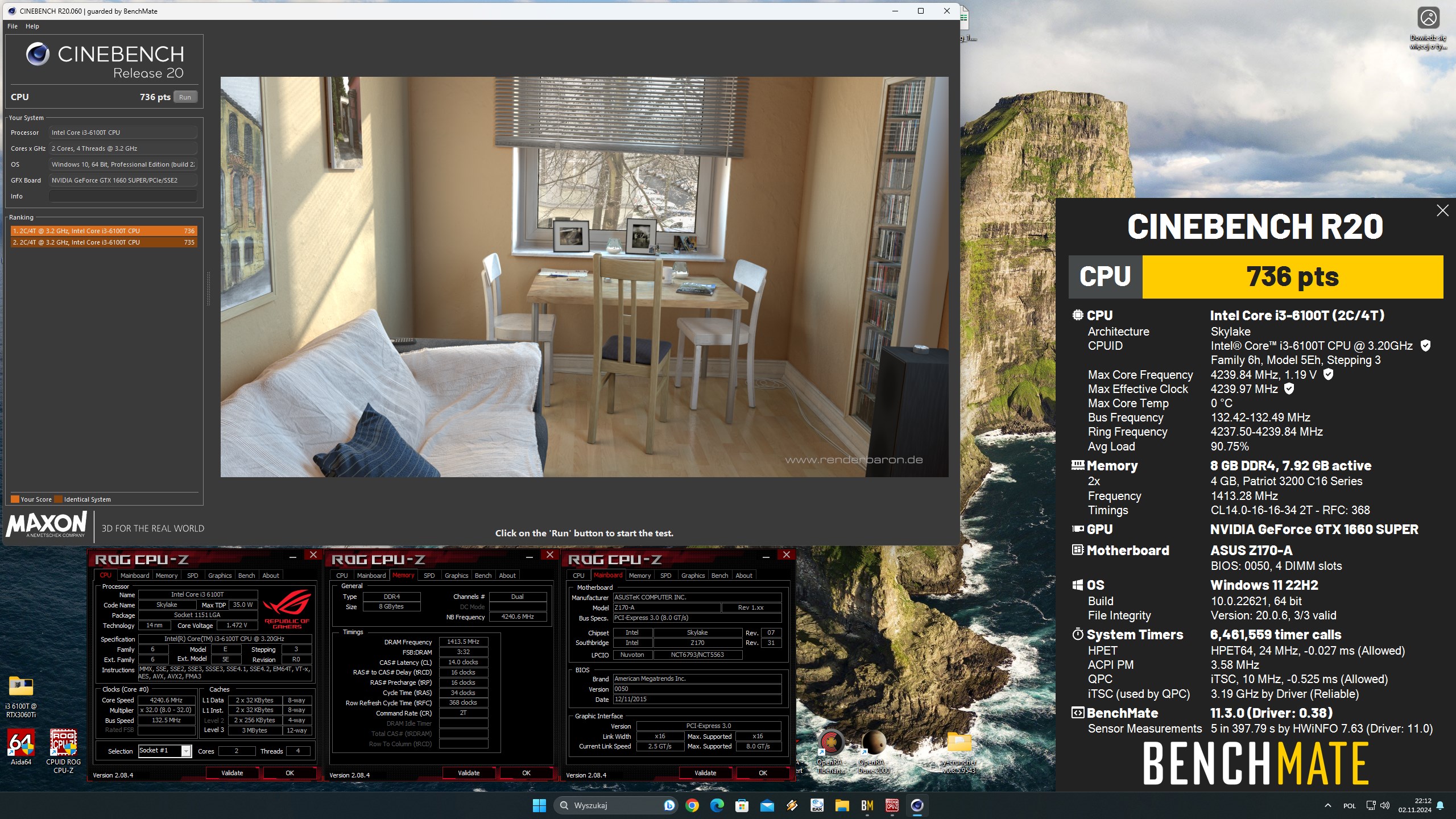The width and height of the screenshot is (1456, 819).
Task: Click the EAX app icon on the taskbar
Action: (x=817, y=805)
